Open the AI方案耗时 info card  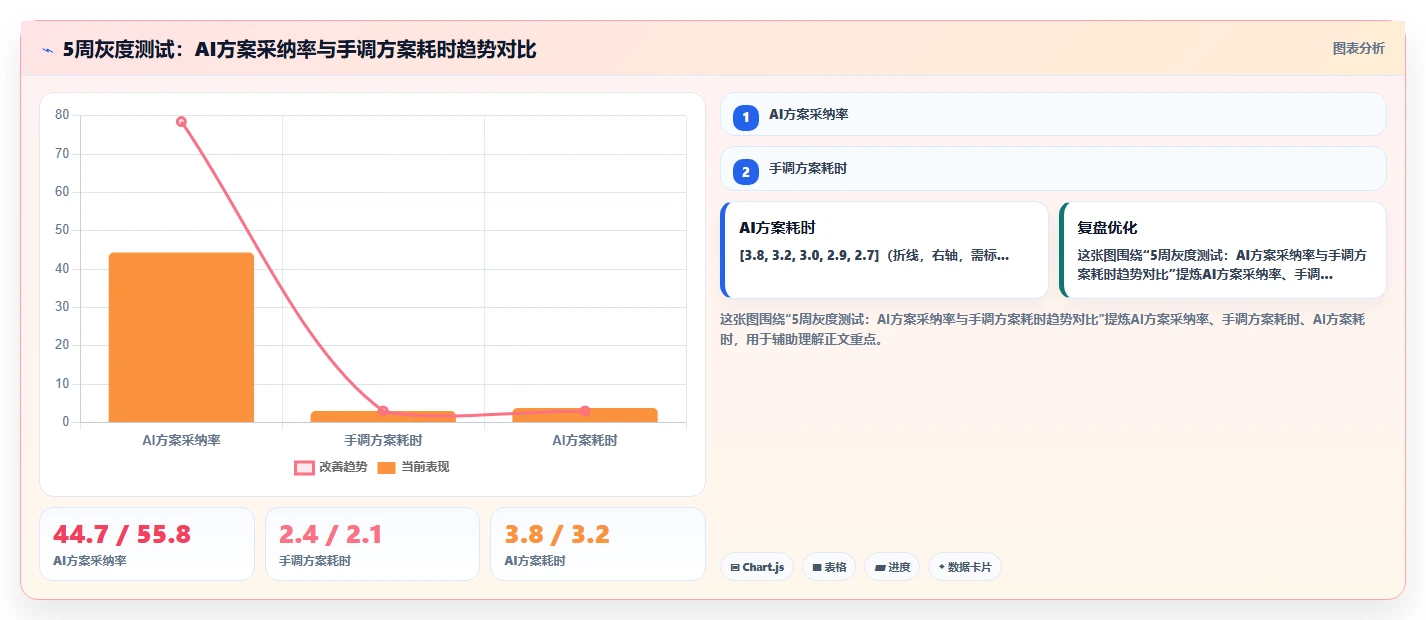[884, 250]
